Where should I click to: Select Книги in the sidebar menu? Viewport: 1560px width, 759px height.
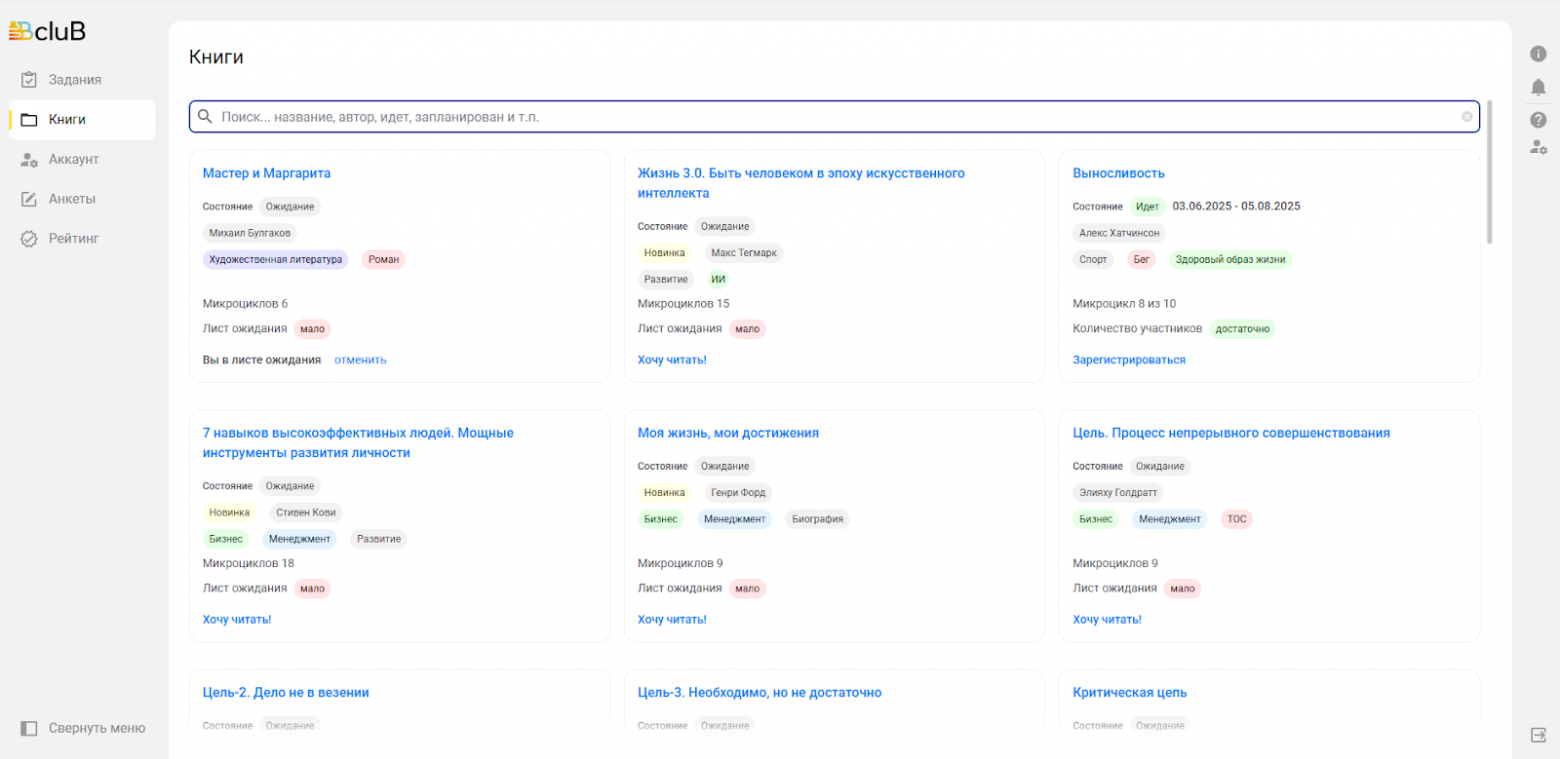coord(67,120)
